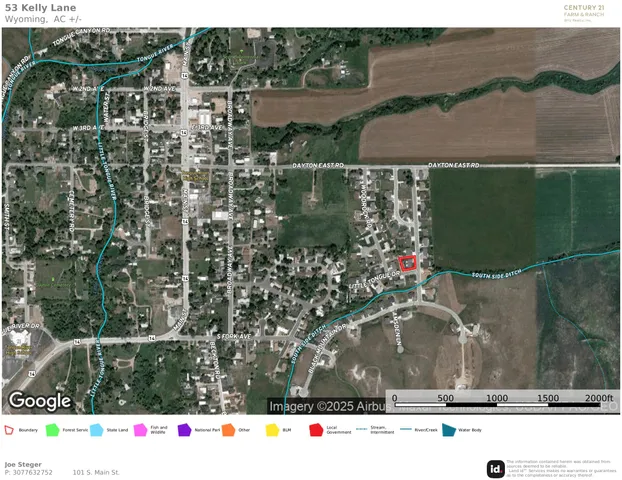622x480 pixels.
Task: Click the pink Fish and Wildlife swatch
Action: pos(140,430)
